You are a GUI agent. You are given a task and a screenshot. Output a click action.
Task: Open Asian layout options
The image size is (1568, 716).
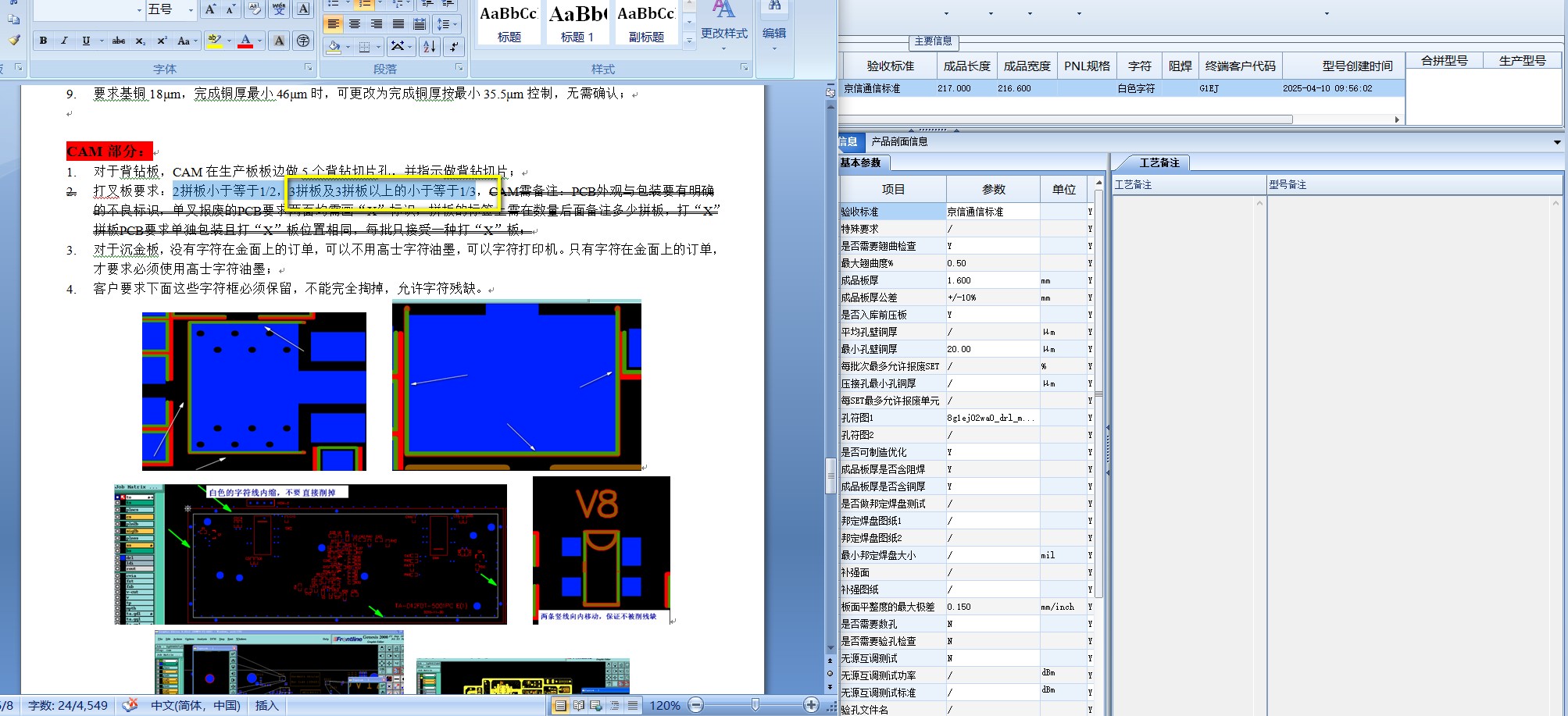[402, 47]
